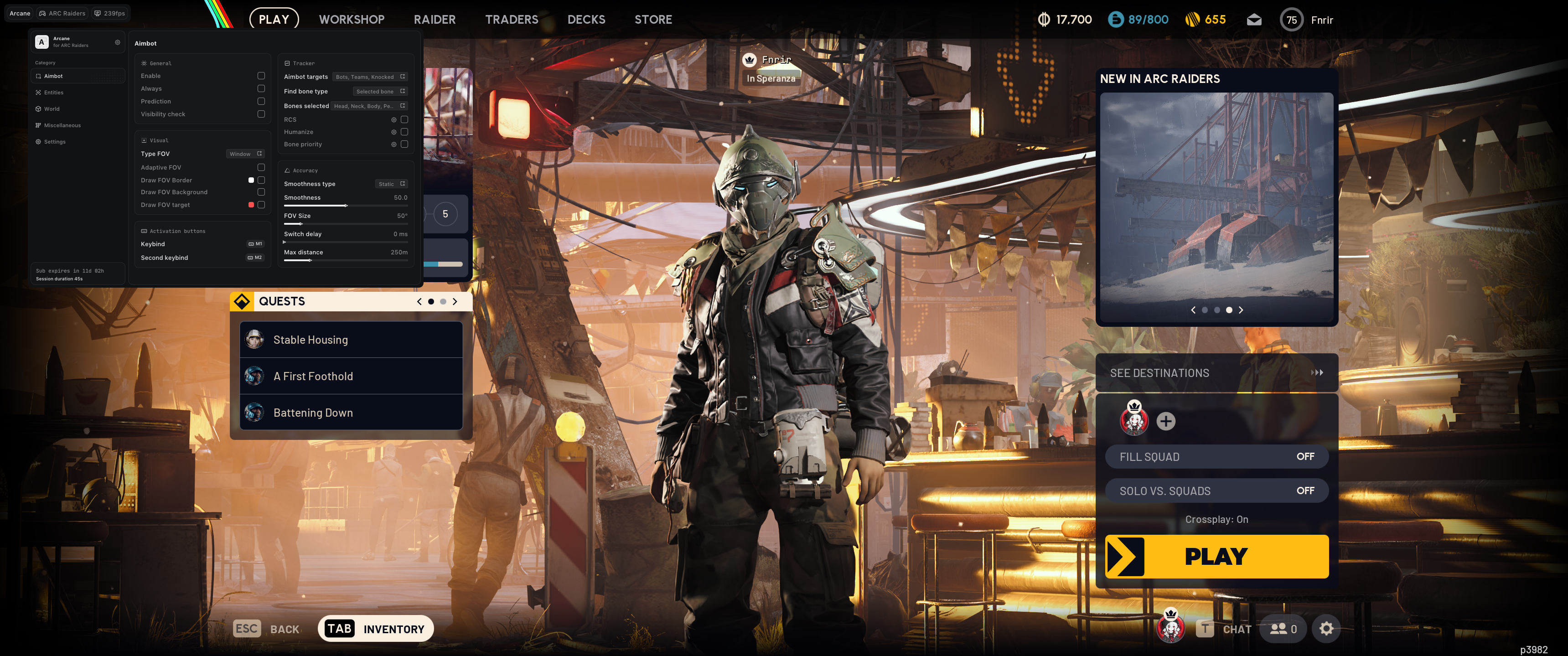Click Battening Down quest portrait
The height and width of the screenshot is (656, 1568).
(x=254, y=413)
